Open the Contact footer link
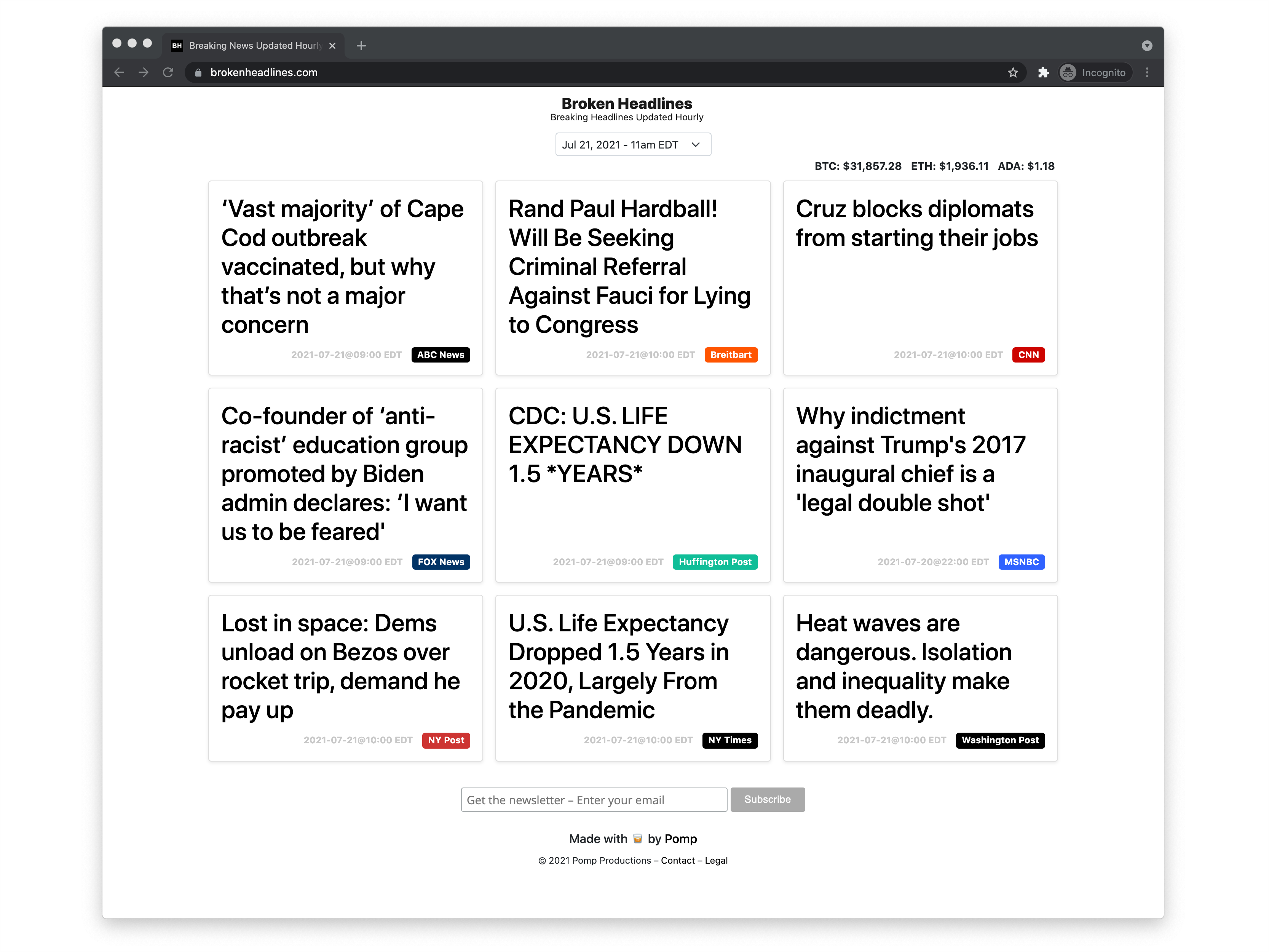 [678, 861]
